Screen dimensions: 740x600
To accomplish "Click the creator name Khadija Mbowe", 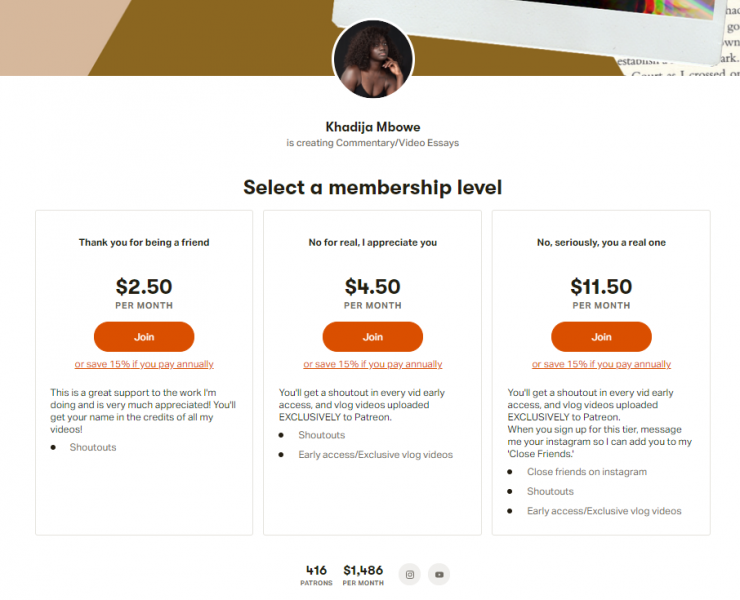I will pyautogui.click(x=372, y=127).
